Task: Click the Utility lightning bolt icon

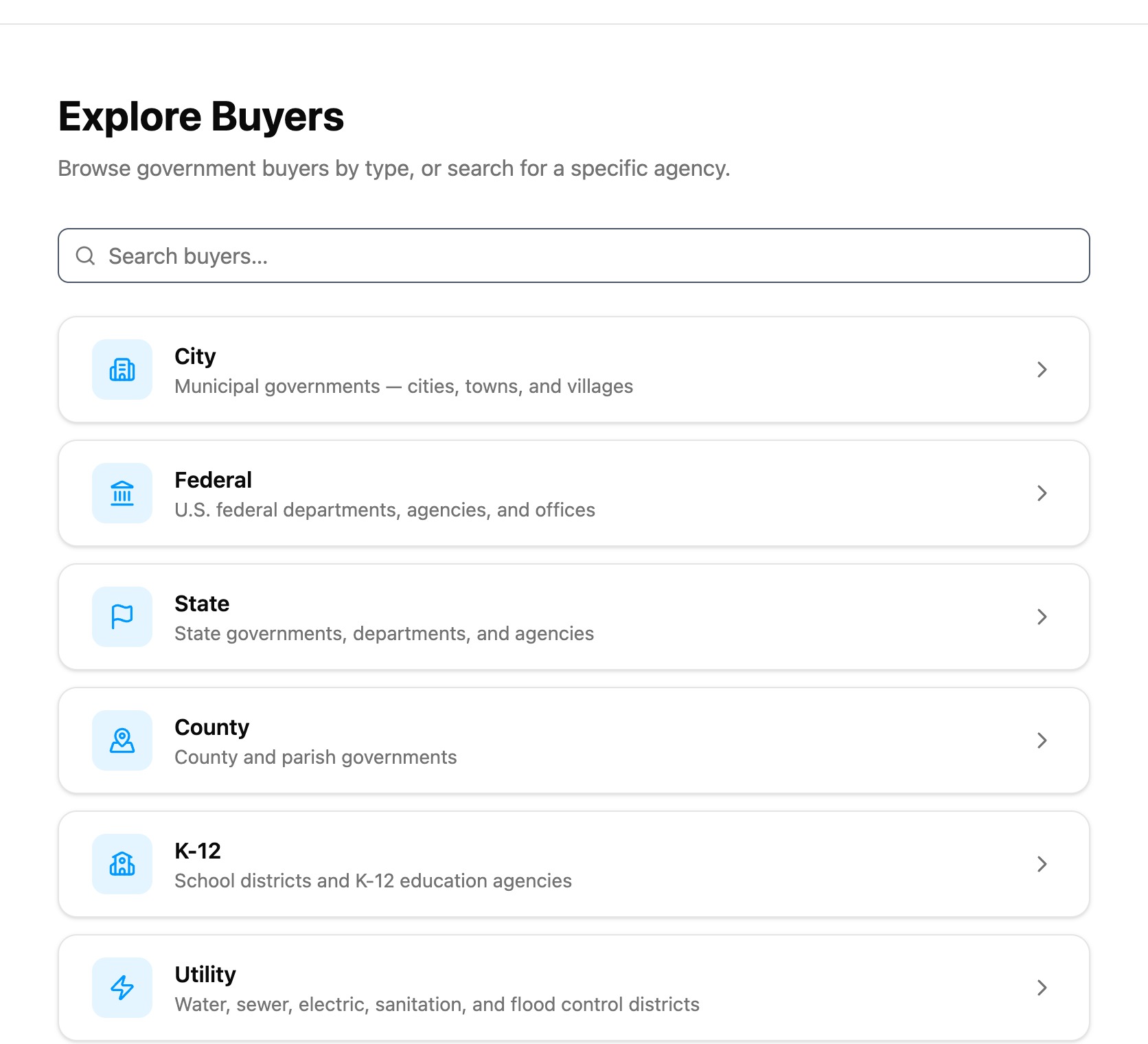Action: click(x=122, y=988)
